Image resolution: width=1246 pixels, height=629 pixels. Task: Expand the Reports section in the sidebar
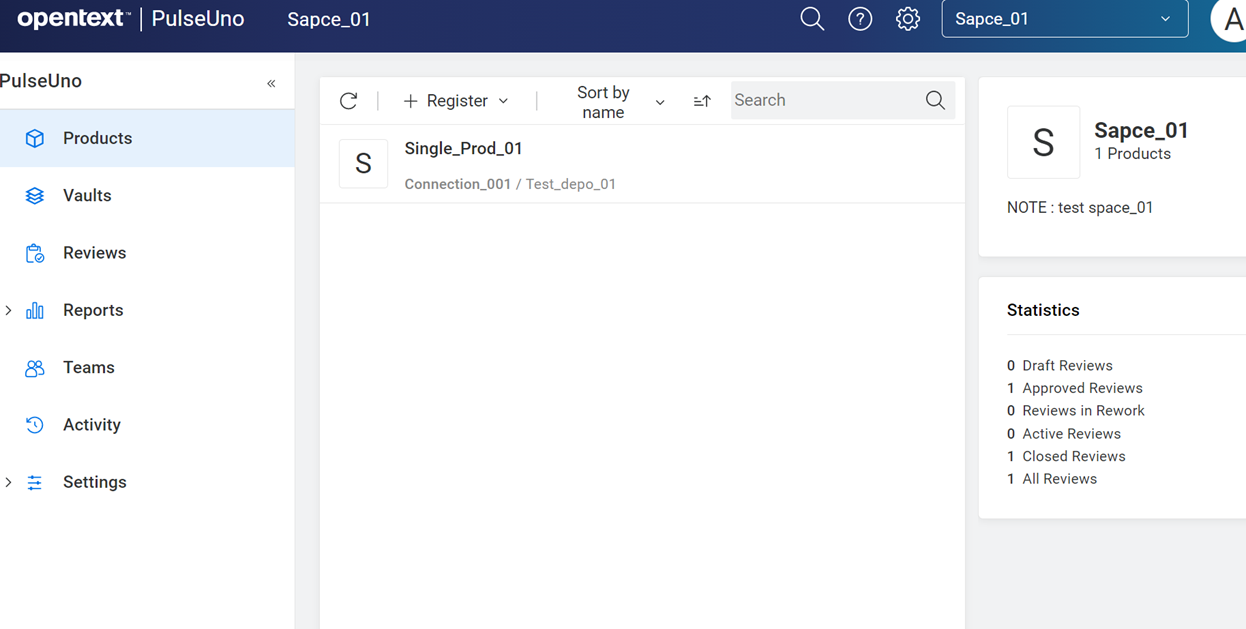click(x=9, y=311)
